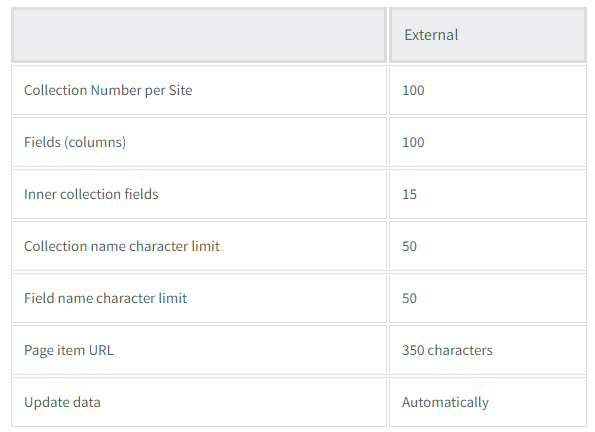The image size is (595, 432).
Task: Click the empty top-left header cell
Action: click(x=199, y=35)
